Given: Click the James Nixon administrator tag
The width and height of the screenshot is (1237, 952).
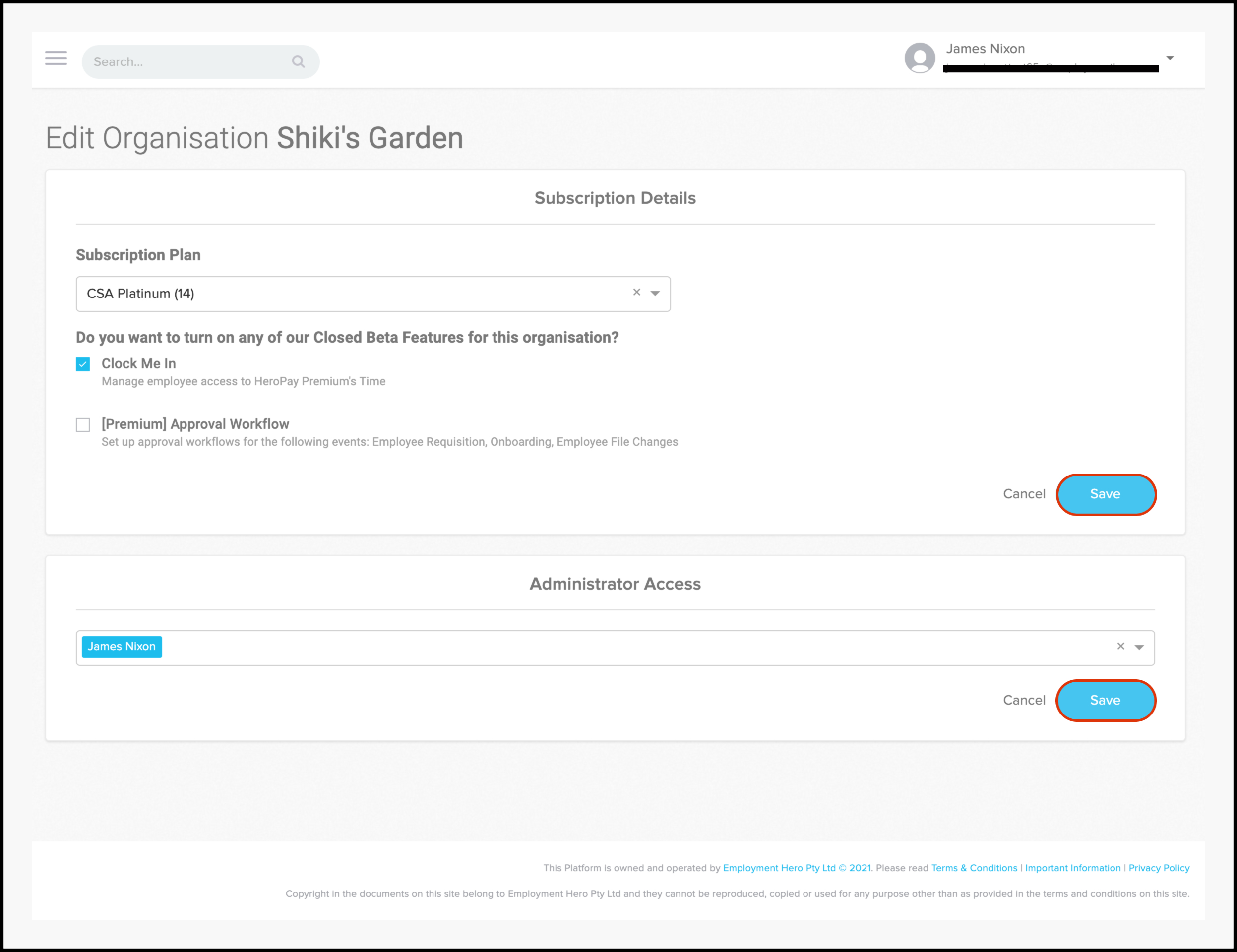Looking at the screenshot, I should click(121, 647).
